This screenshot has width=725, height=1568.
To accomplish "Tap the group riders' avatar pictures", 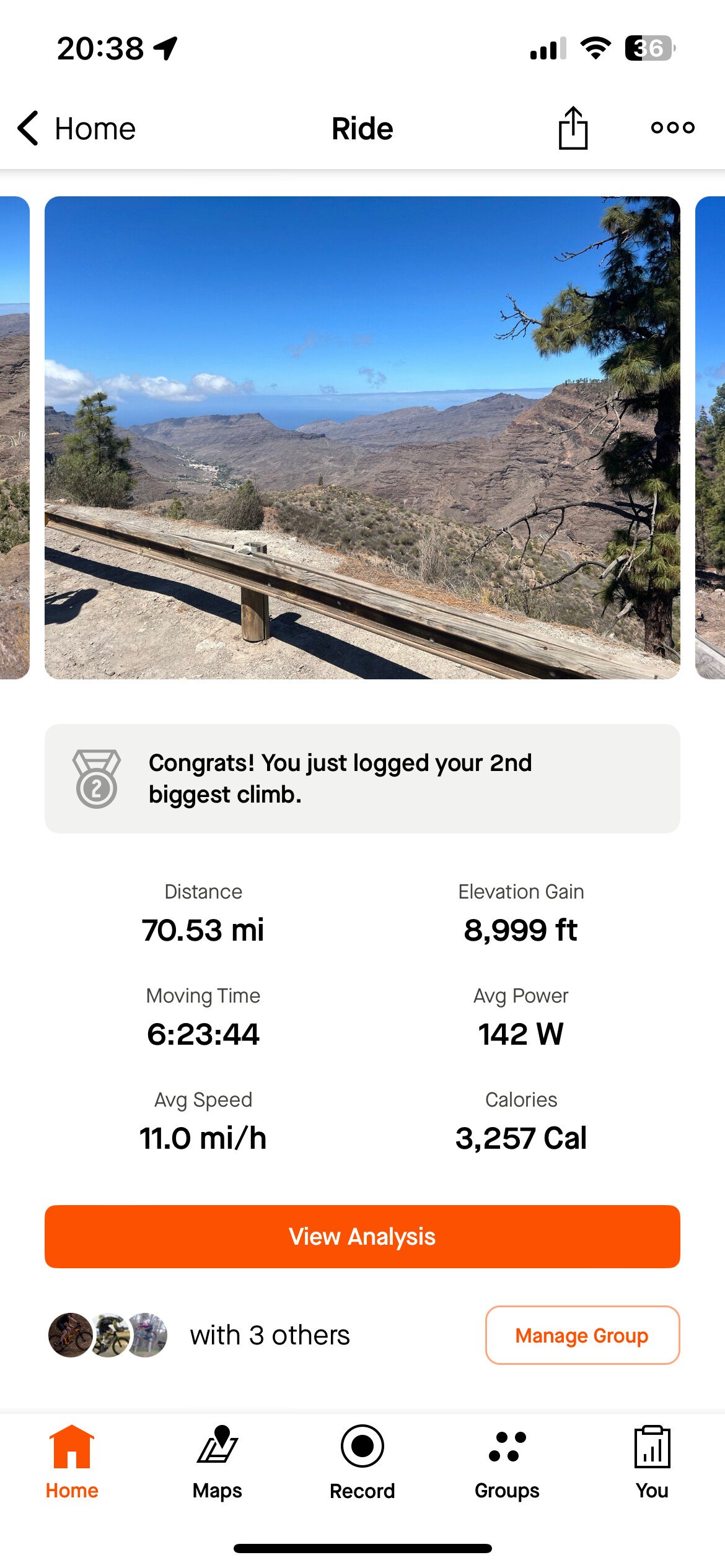I will (x=108, y=1335).
